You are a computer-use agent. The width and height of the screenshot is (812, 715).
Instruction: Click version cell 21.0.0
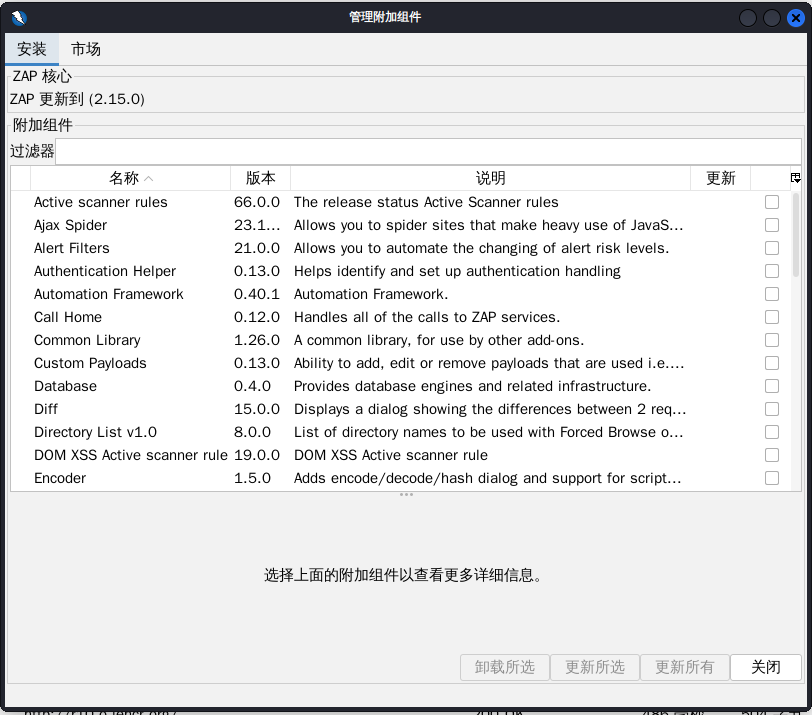point(257,248)
